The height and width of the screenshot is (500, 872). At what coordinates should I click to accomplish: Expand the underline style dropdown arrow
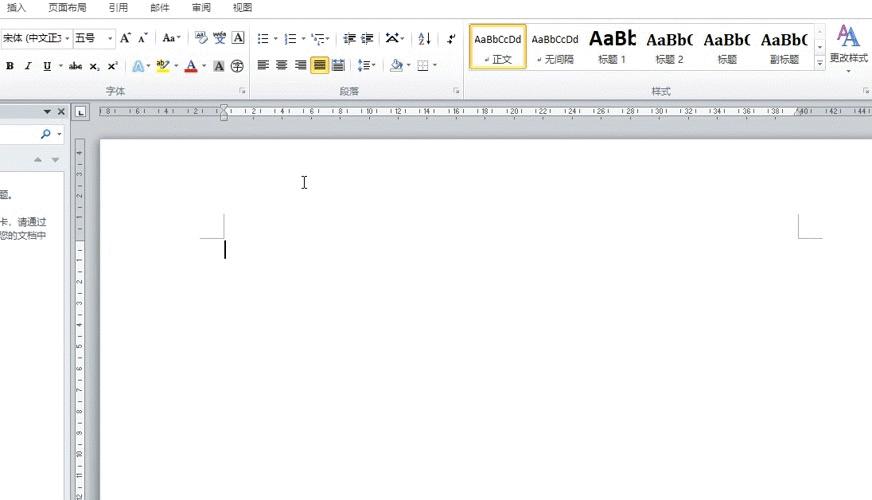click(61, 66)
